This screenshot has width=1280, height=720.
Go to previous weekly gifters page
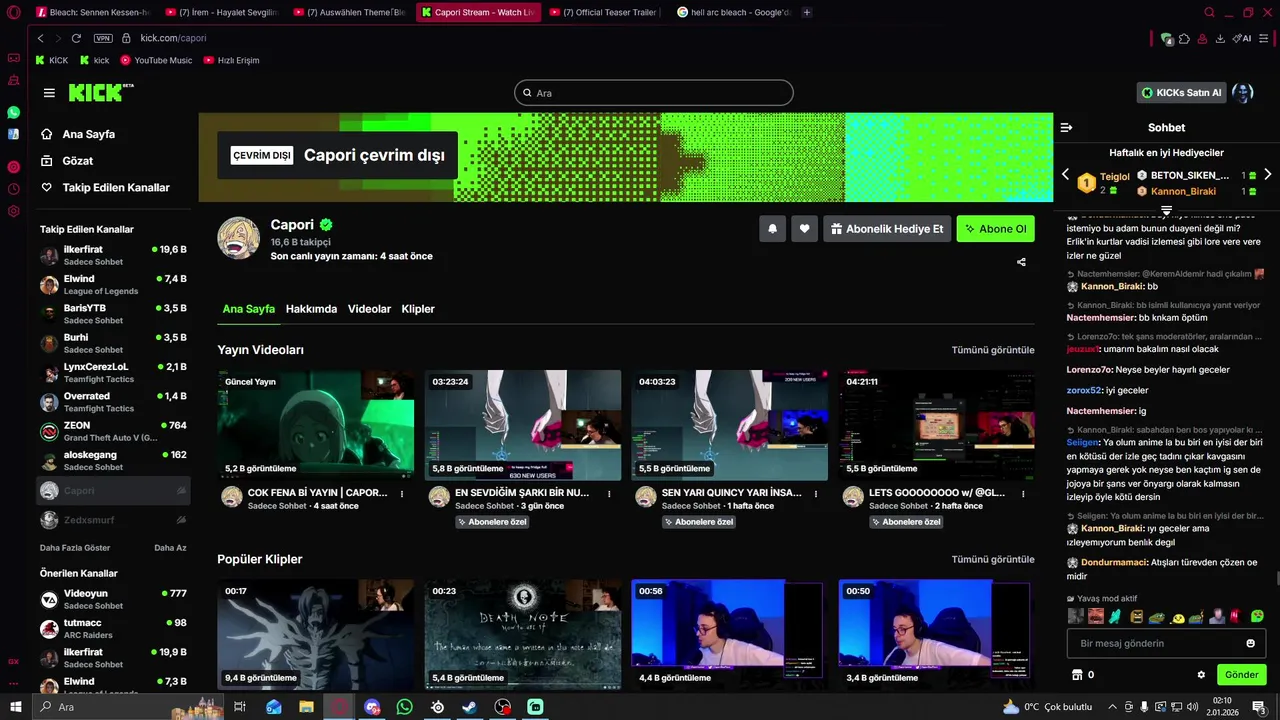[x=1065, y=175]
